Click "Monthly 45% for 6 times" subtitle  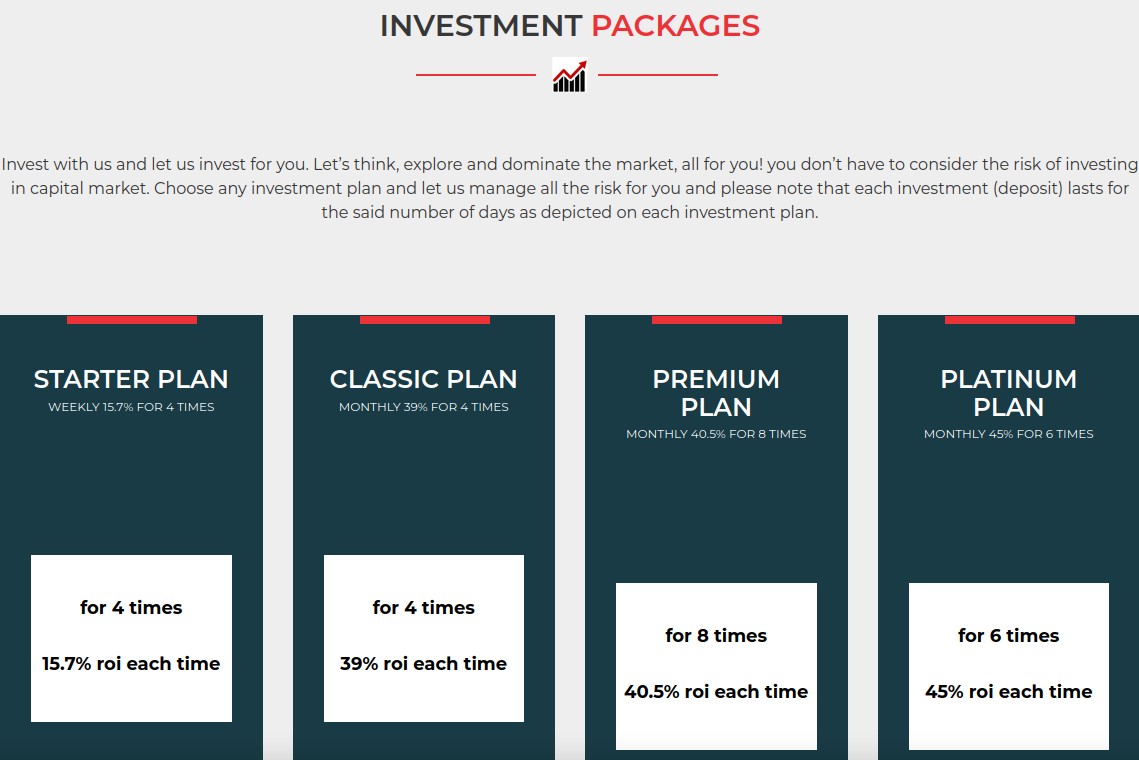1008,434
